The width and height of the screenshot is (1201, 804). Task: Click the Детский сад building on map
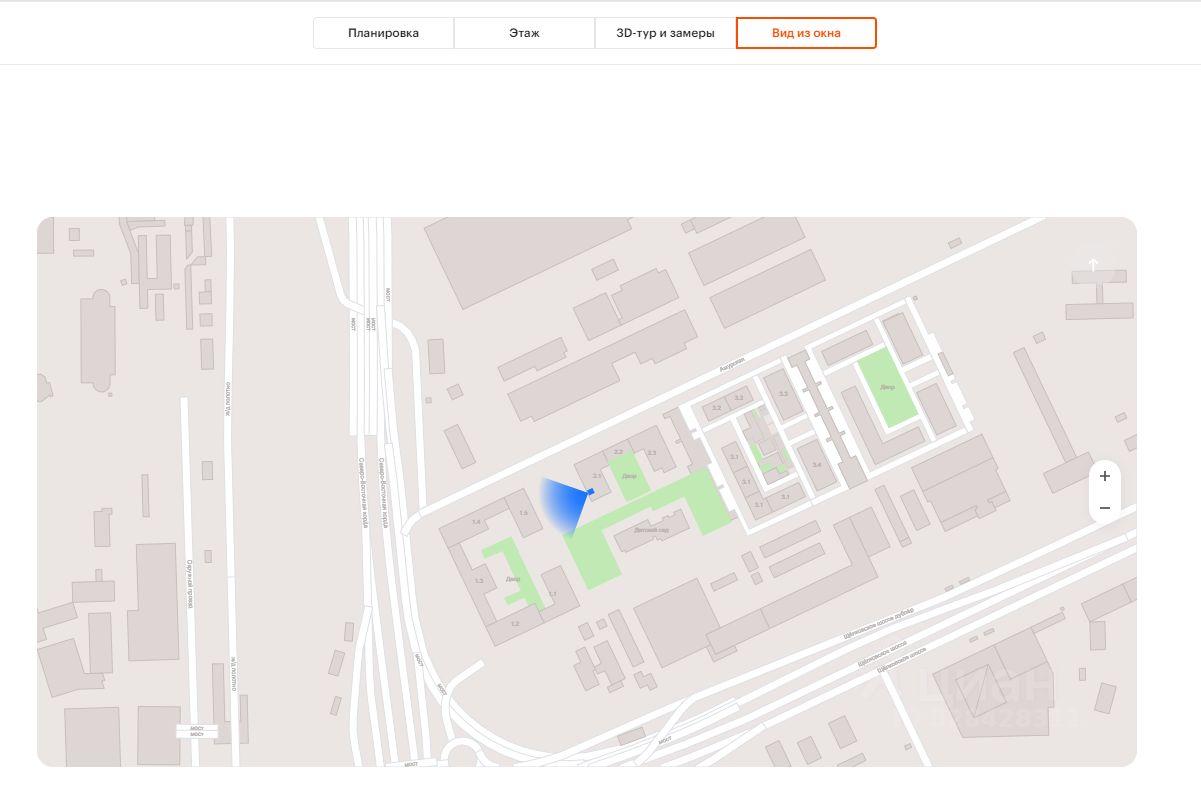coord(651,530)
